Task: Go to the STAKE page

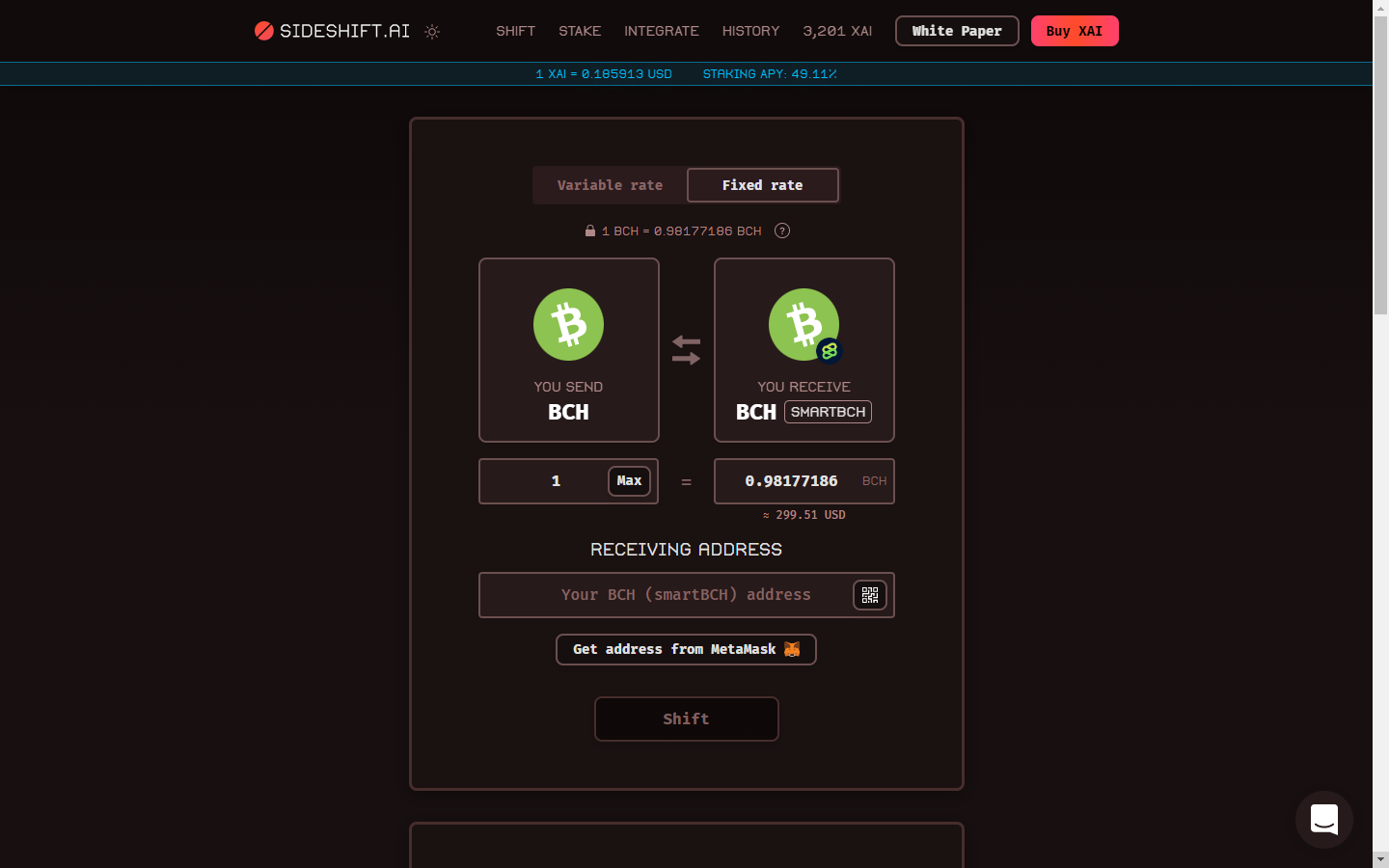Action: pos(580,31)
